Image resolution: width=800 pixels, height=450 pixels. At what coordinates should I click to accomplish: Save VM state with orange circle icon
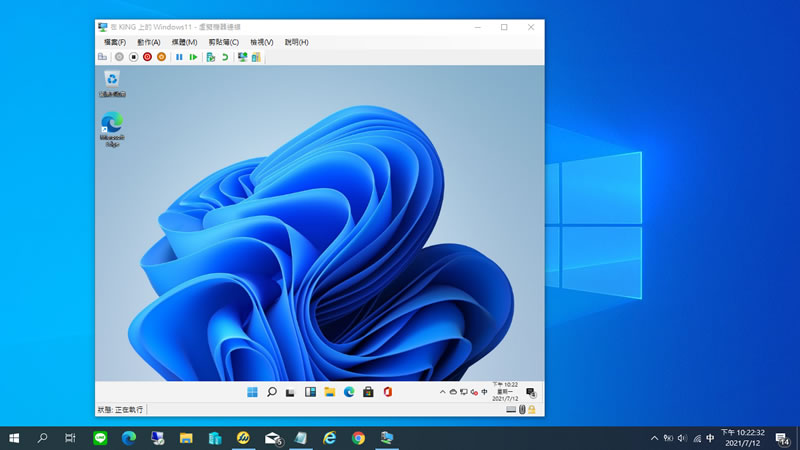coord(161,57)
